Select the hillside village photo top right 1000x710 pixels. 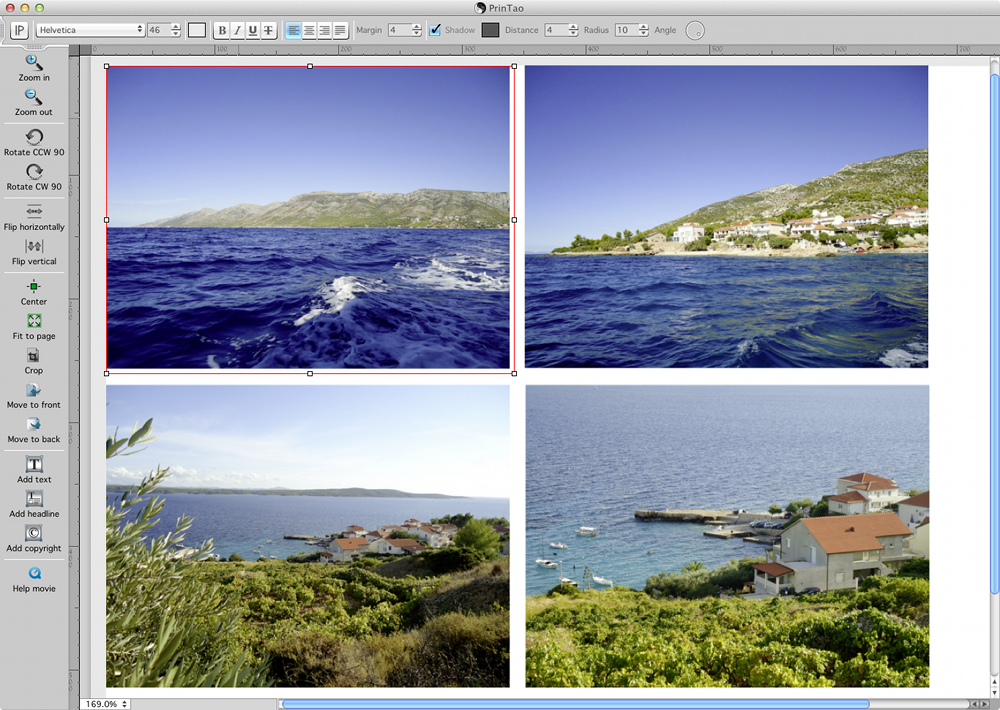click(726, 217)
